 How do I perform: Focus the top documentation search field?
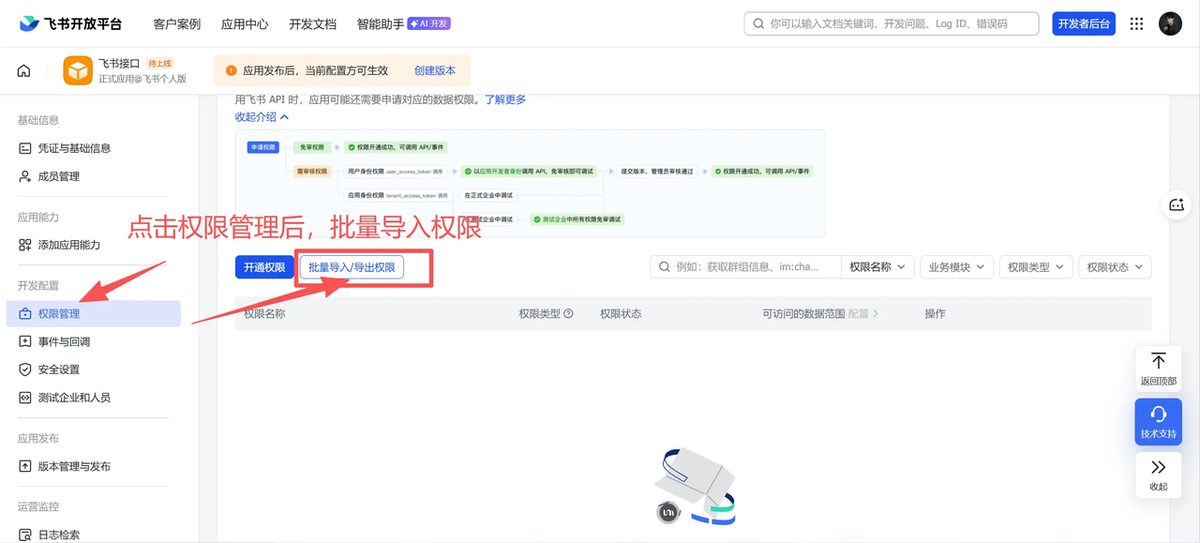pos(892,24)
